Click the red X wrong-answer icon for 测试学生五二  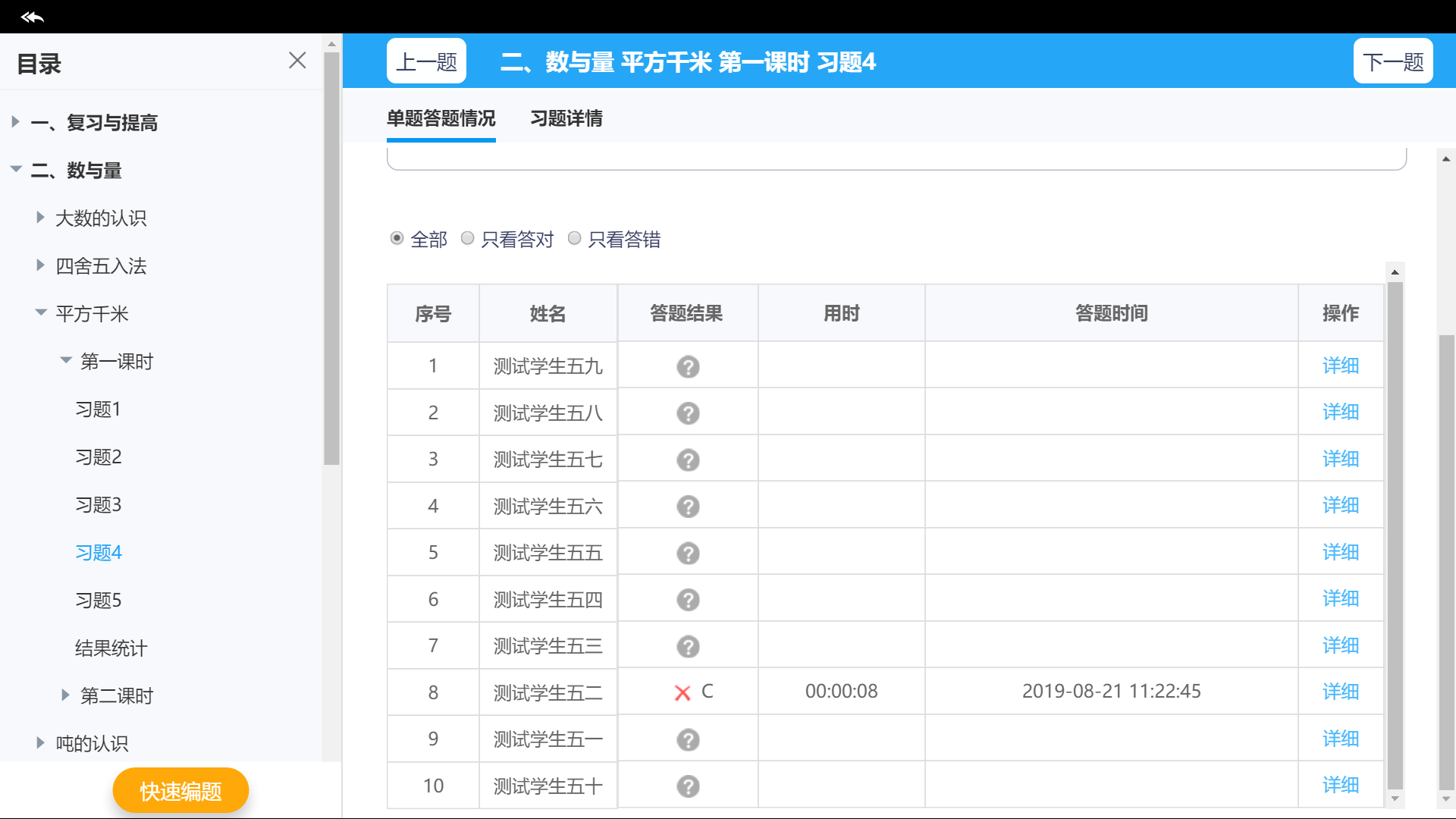point(682,693)
